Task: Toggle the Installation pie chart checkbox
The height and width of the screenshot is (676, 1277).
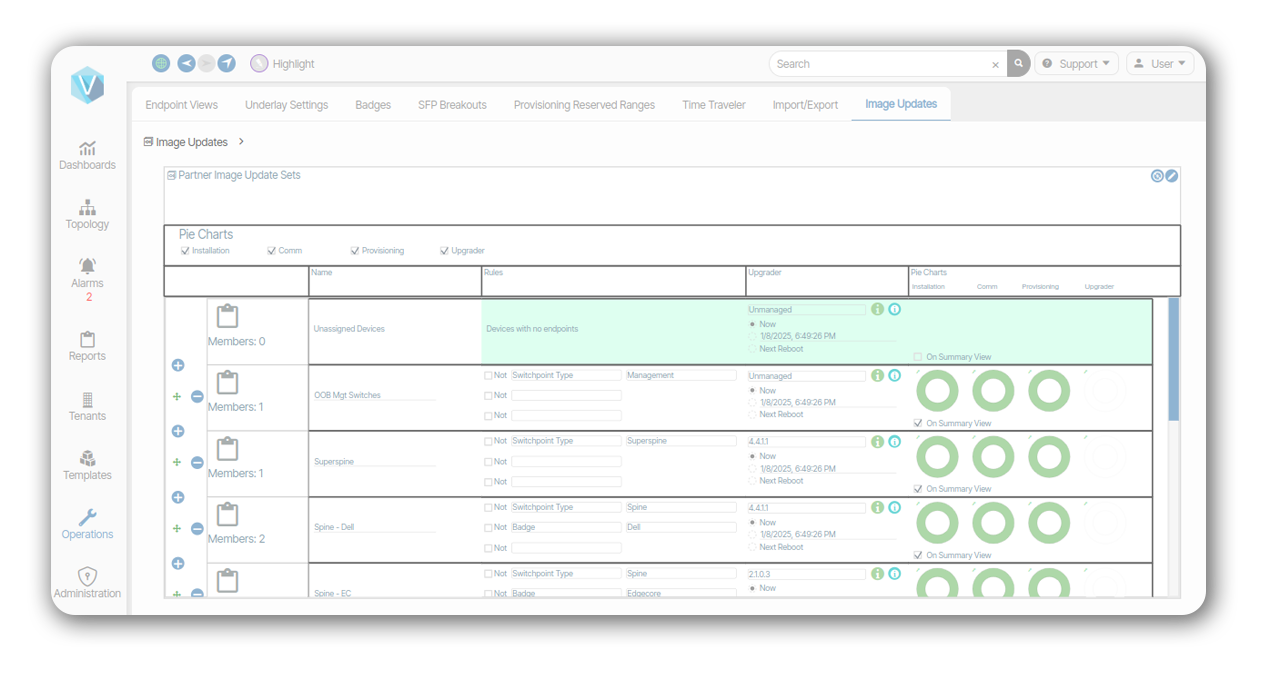Action: (x=185, y=251)
